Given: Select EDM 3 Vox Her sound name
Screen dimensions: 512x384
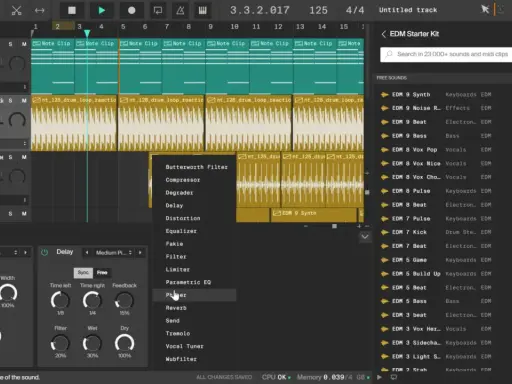Looking at the screenshot, I should pos(416,329).
